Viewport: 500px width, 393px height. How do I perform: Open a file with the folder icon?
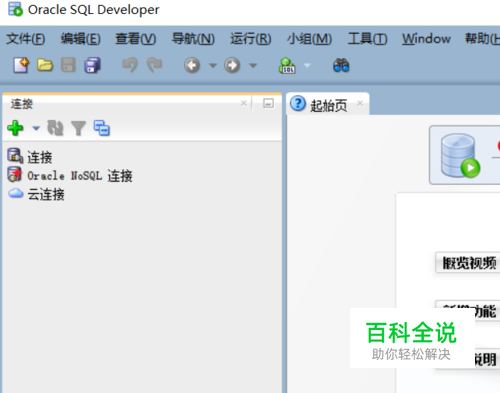(x=45, y=65)
